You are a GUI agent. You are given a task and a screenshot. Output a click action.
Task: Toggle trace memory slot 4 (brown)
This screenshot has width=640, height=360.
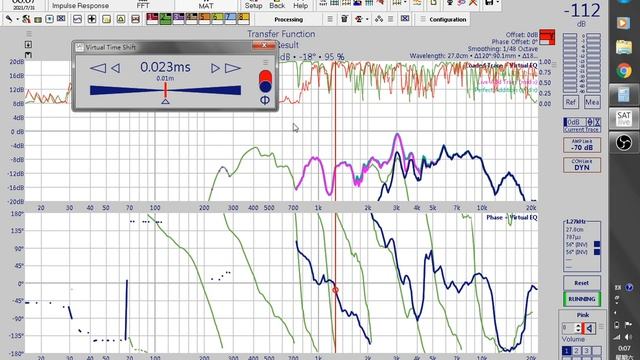click(x=191, y=19)
